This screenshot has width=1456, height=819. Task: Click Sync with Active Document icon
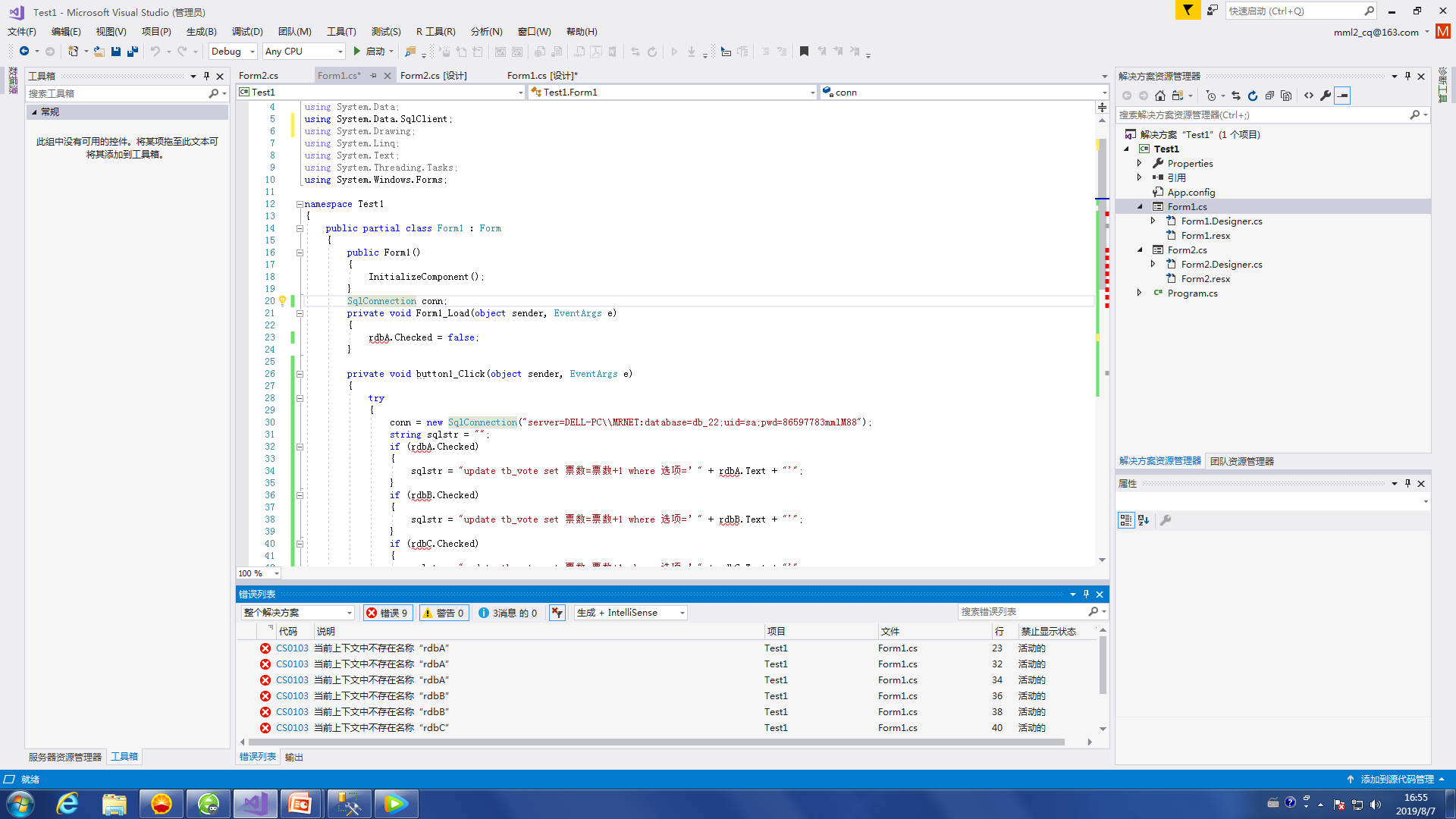click(1236, 96)
